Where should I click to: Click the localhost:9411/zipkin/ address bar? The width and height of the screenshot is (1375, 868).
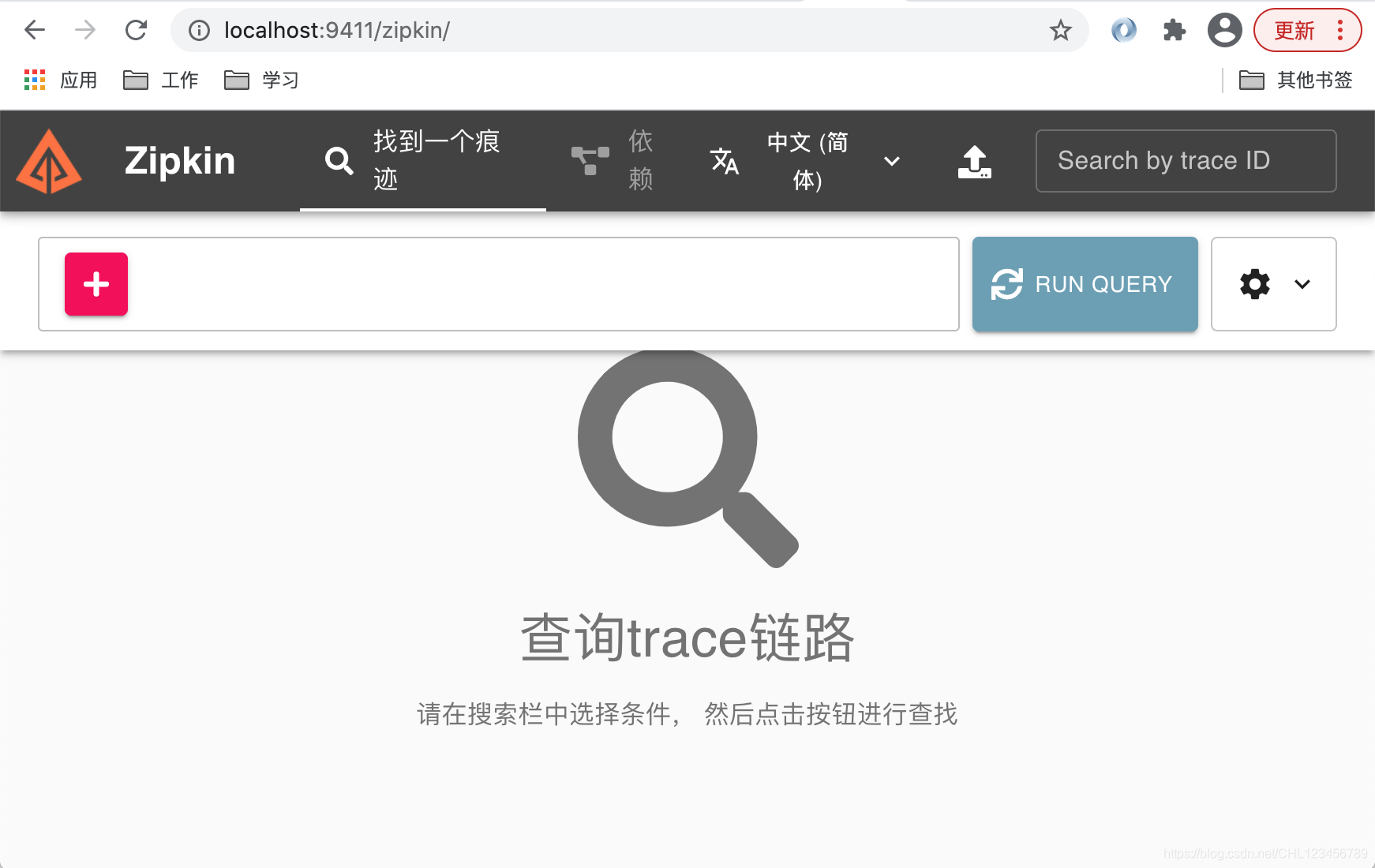(x=630, y=30)
